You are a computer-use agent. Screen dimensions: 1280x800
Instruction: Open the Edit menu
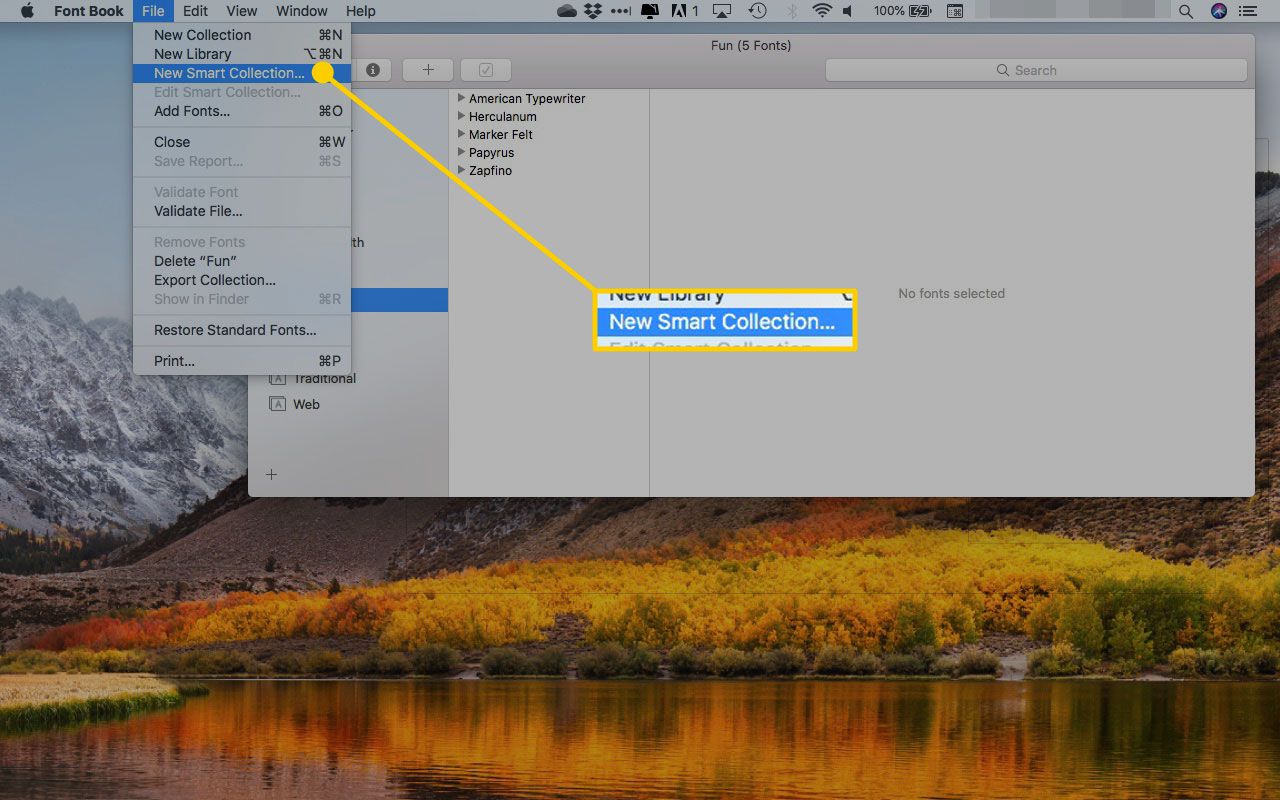pos(195,11)
